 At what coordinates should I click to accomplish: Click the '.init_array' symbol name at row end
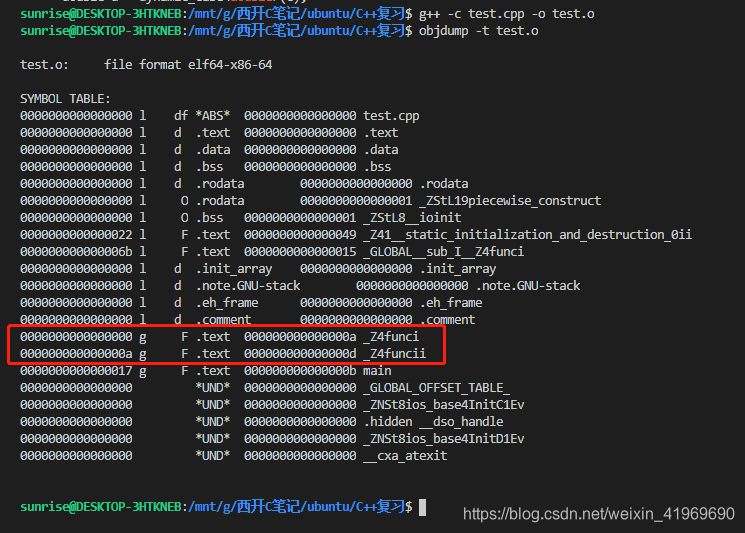pyautogui.click(x=458, y=269)
